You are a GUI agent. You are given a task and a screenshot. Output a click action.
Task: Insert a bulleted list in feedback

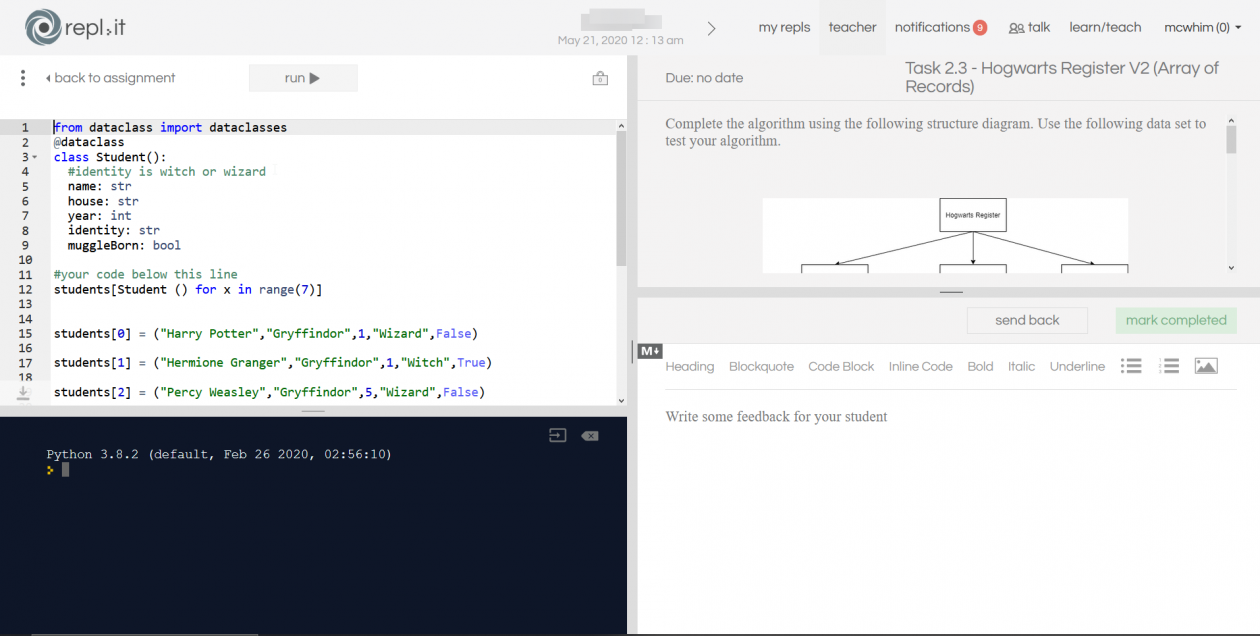1131,366
